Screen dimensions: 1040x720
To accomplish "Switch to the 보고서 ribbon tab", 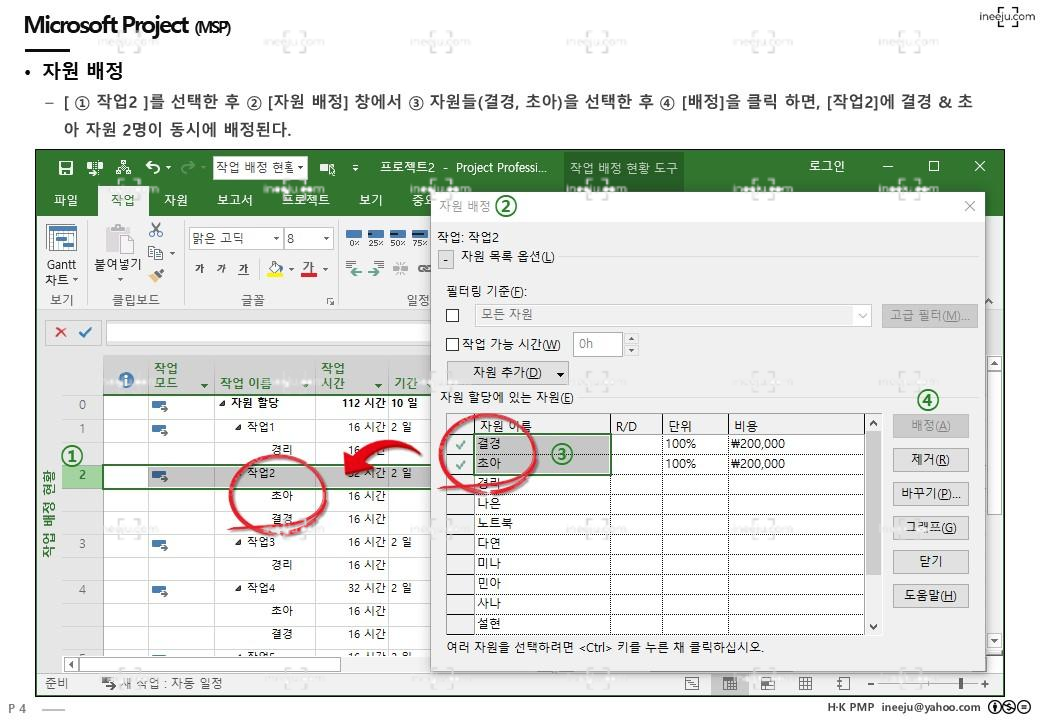I will coord(235,200).
